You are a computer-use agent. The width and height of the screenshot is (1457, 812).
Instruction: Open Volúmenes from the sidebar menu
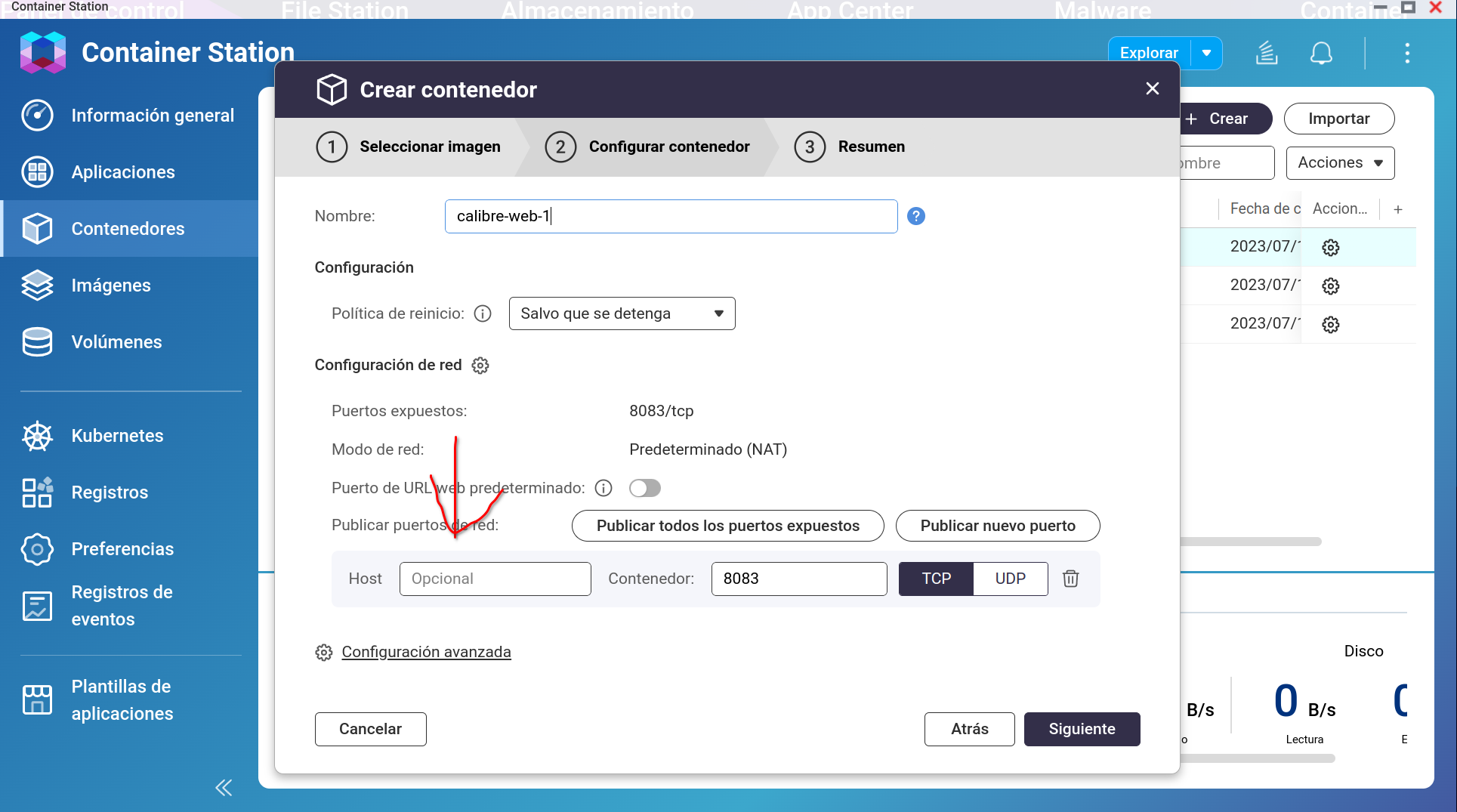116,342
